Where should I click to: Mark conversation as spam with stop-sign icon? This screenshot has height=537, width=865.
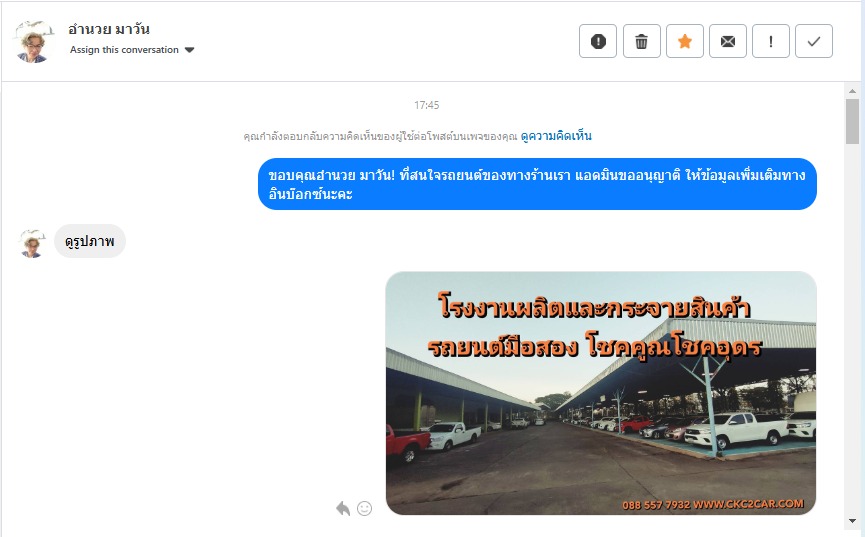click(598, 41)
